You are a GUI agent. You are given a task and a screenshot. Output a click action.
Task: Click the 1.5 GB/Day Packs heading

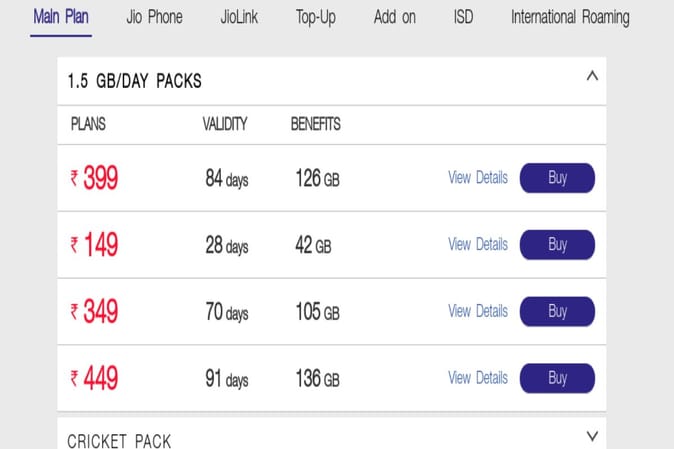[135, 81]
